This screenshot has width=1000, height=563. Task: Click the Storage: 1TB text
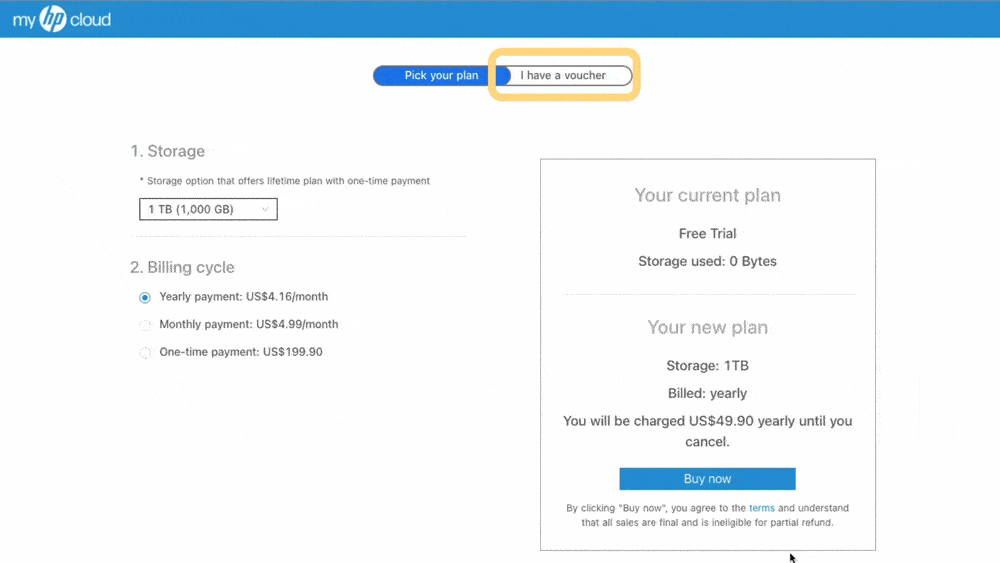pos(707,365)
